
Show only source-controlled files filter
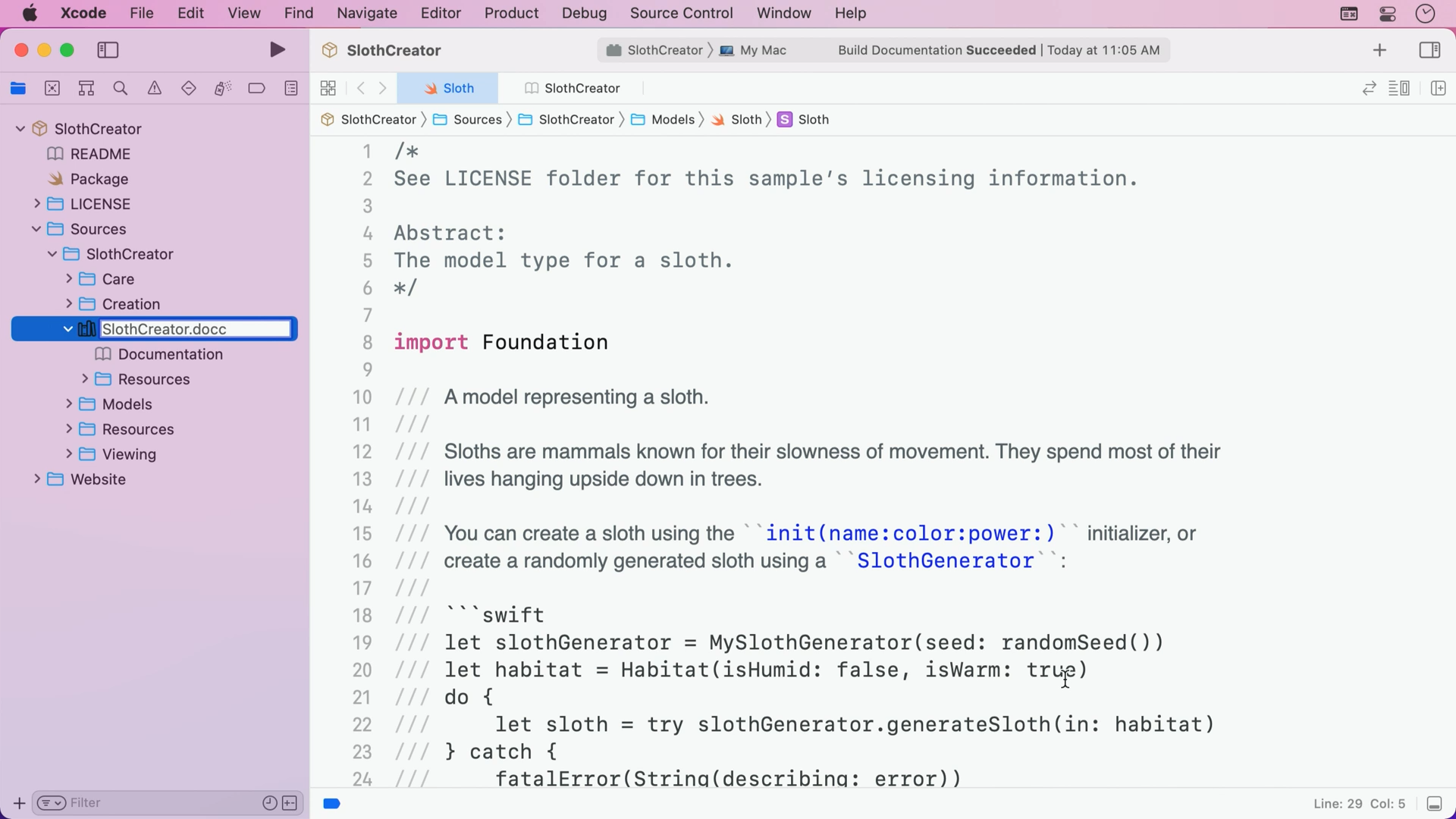290,803
